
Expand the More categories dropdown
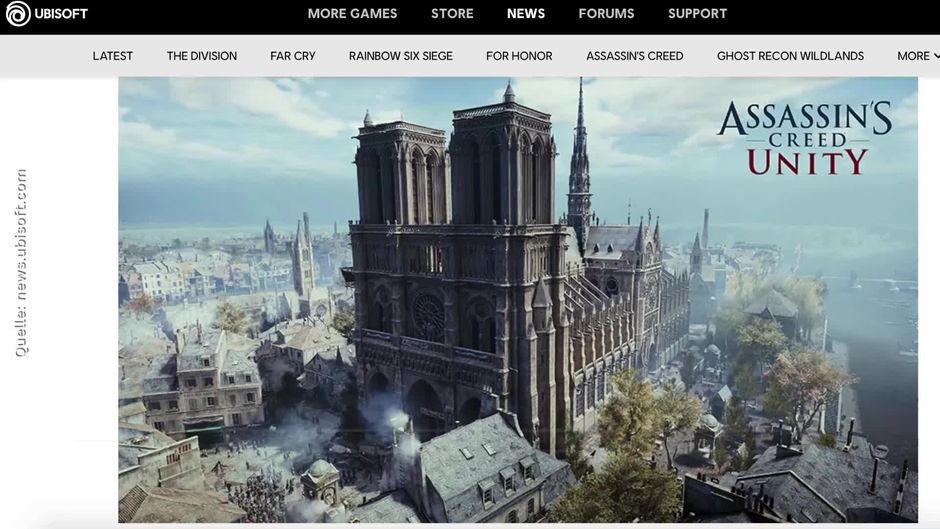point(913,56)
